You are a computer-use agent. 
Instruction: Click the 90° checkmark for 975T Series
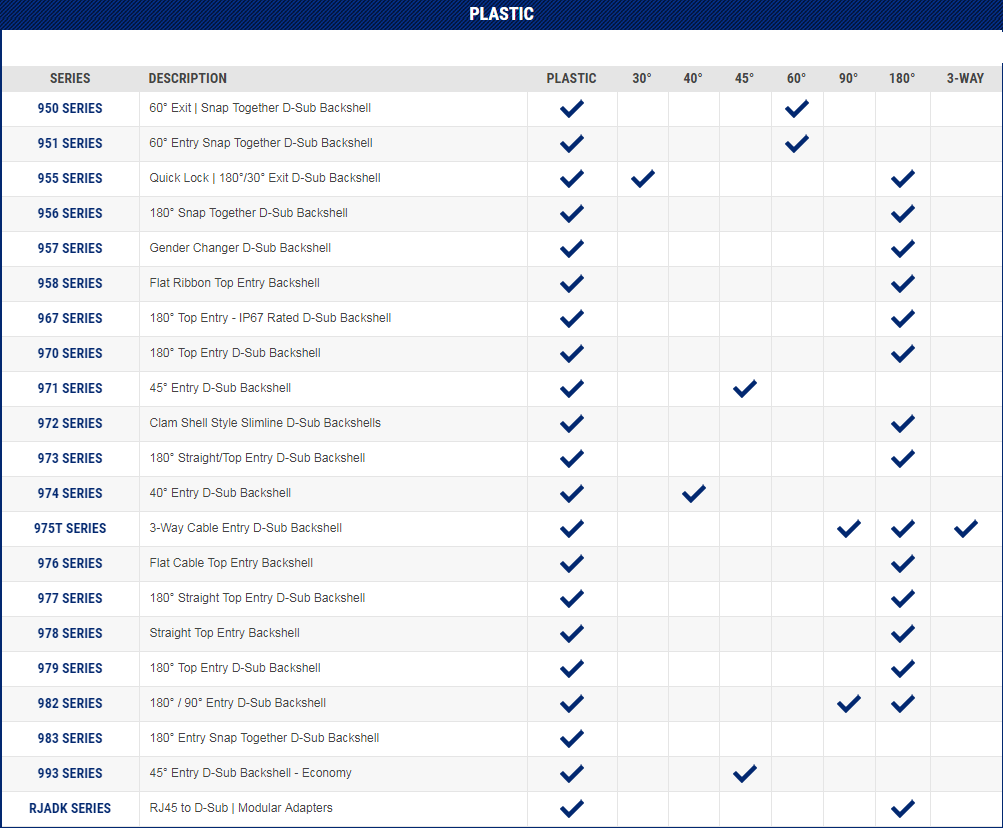pos(848,528)
